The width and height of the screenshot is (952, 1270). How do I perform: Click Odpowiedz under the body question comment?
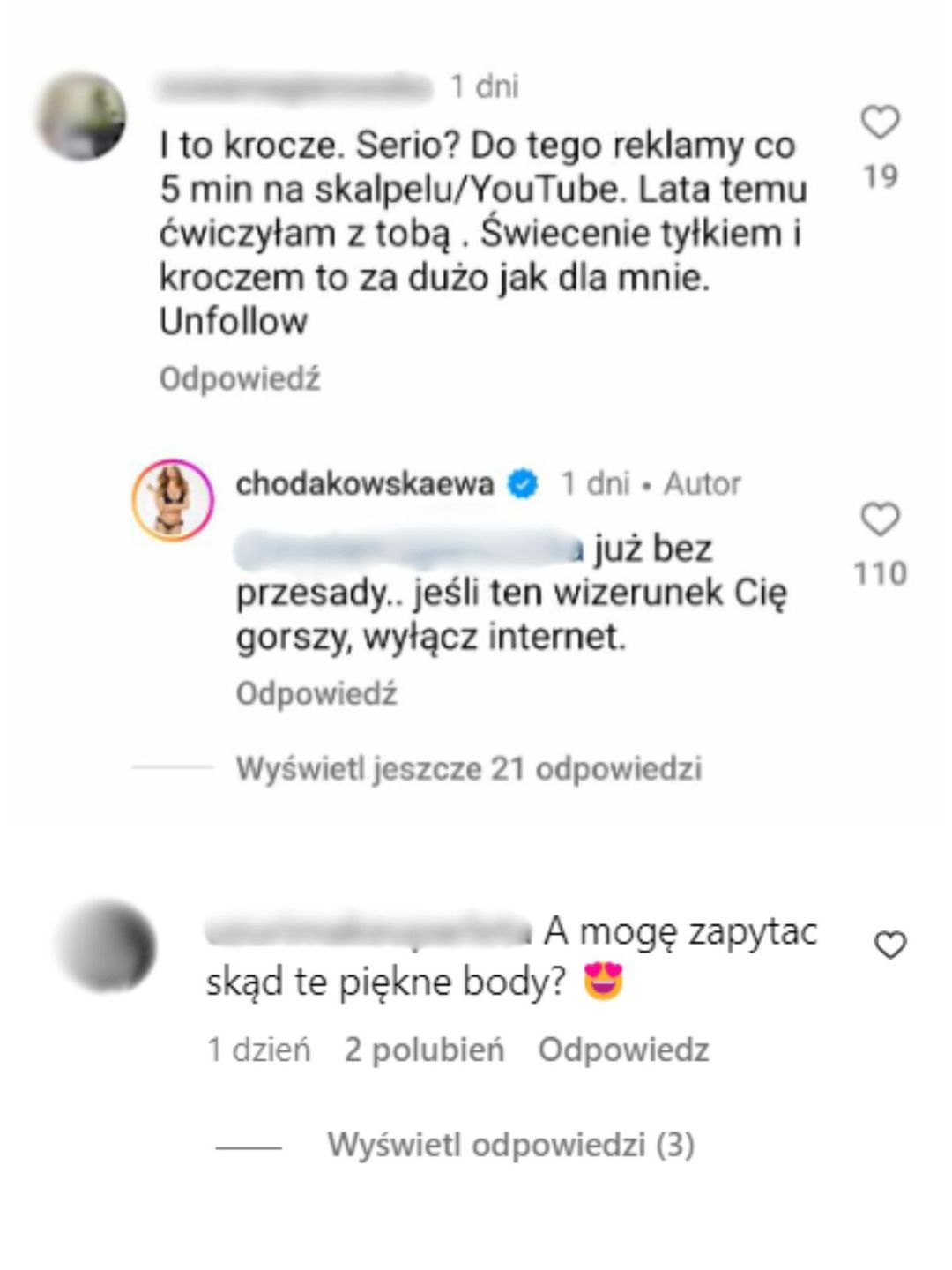point(623,1050)
